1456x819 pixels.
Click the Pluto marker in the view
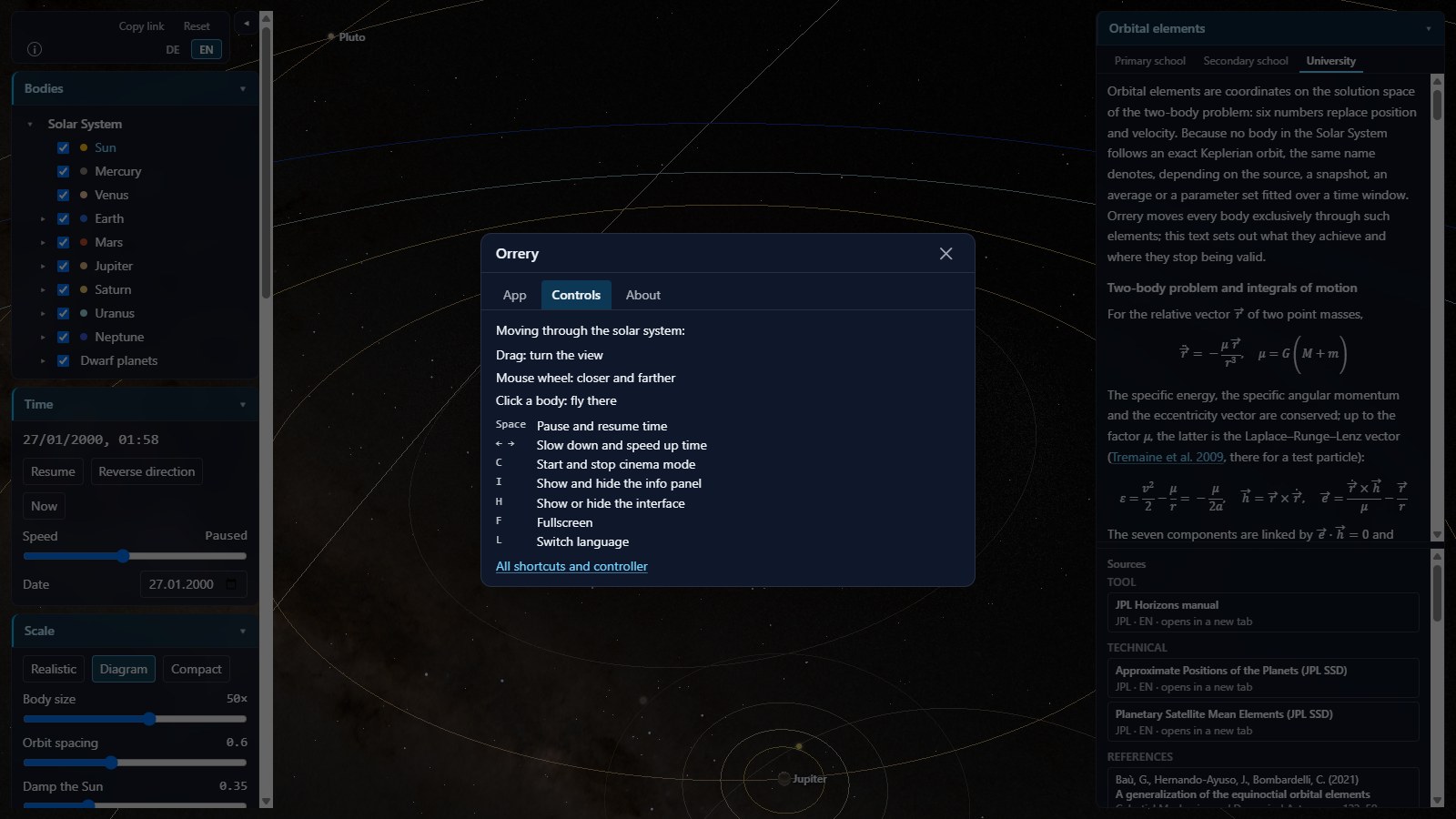pos(331,37)
